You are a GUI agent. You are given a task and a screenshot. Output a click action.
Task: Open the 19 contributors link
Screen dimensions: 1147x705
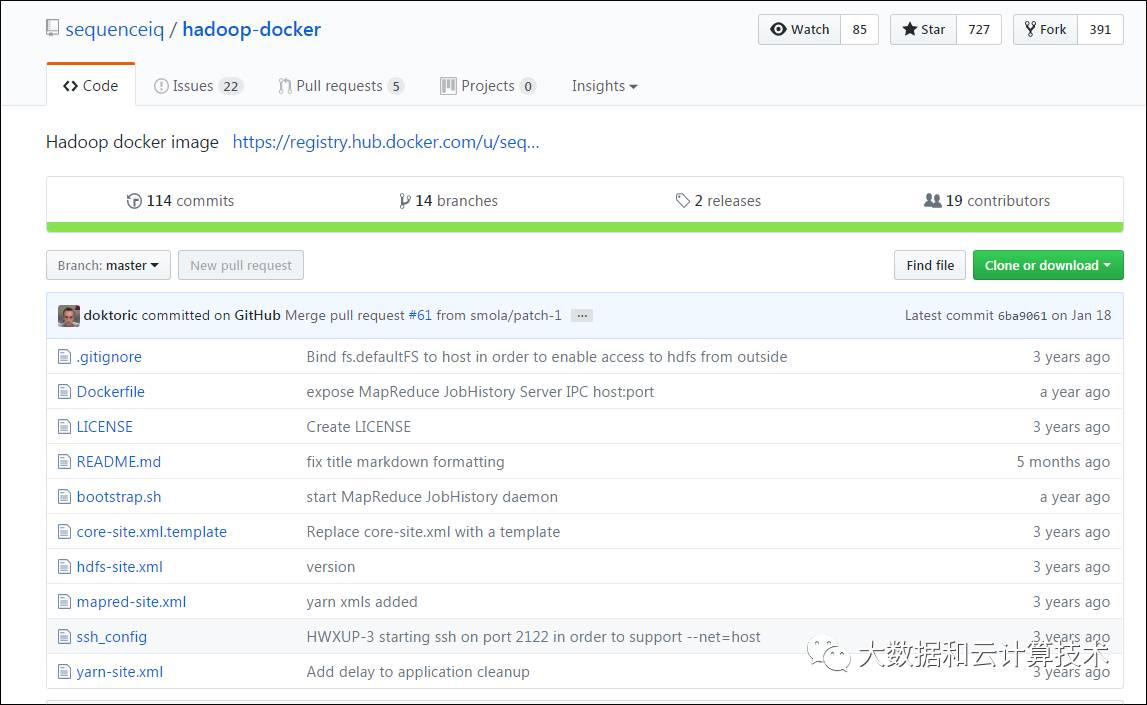coord(987,201)
